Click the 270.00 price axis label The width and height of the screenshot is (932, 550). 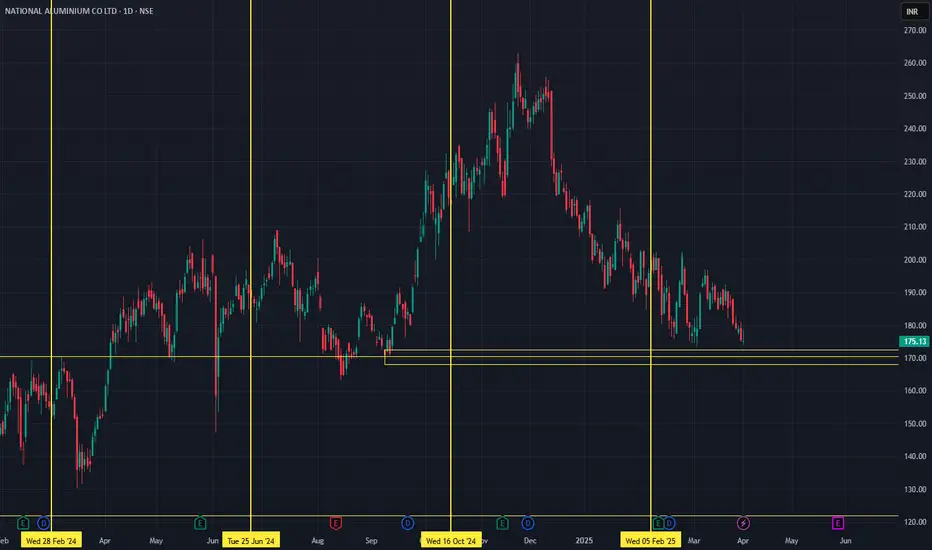click(x=915, y=30)
